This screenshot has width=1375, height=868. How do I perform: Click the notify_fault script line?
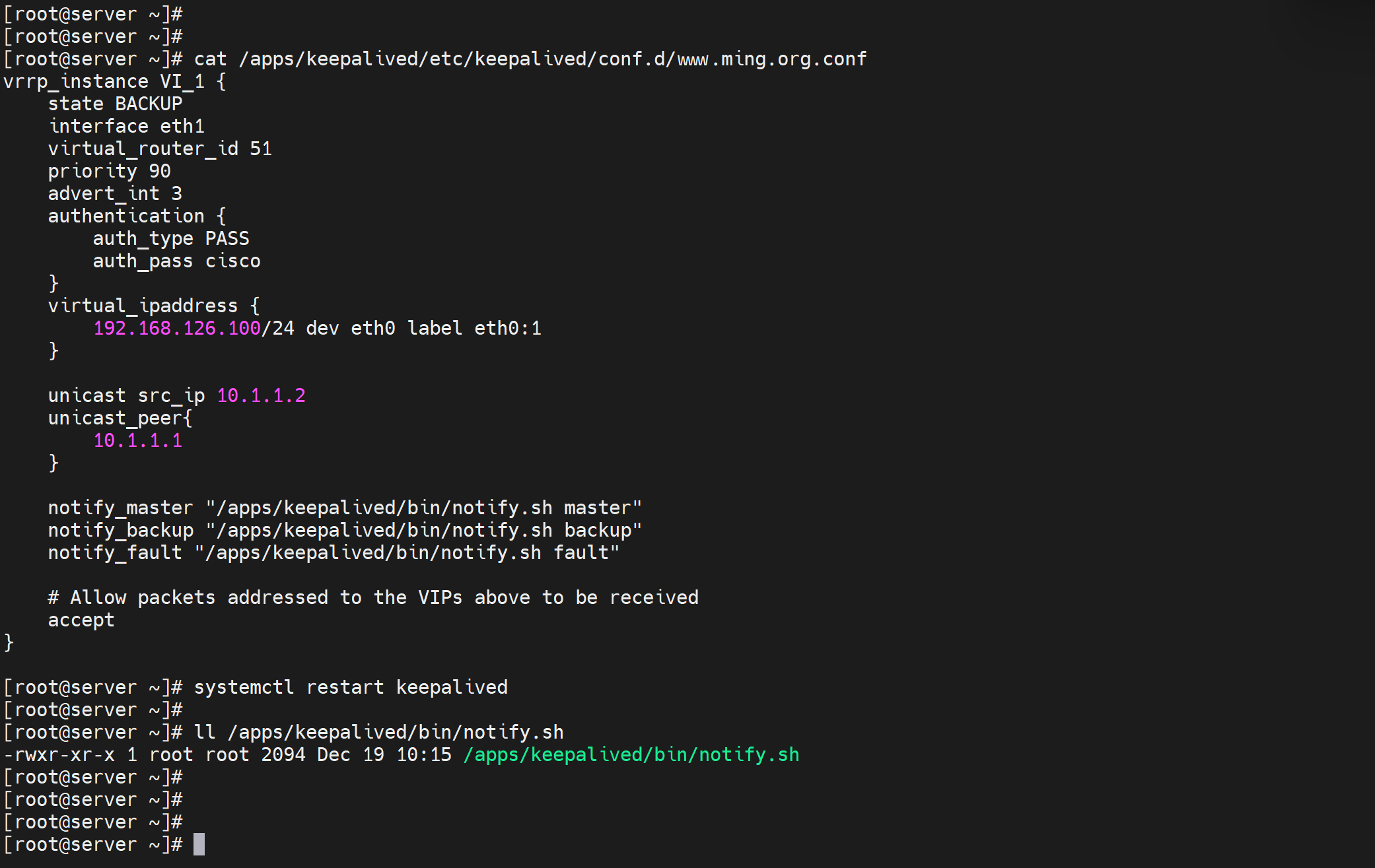[334, 552]
